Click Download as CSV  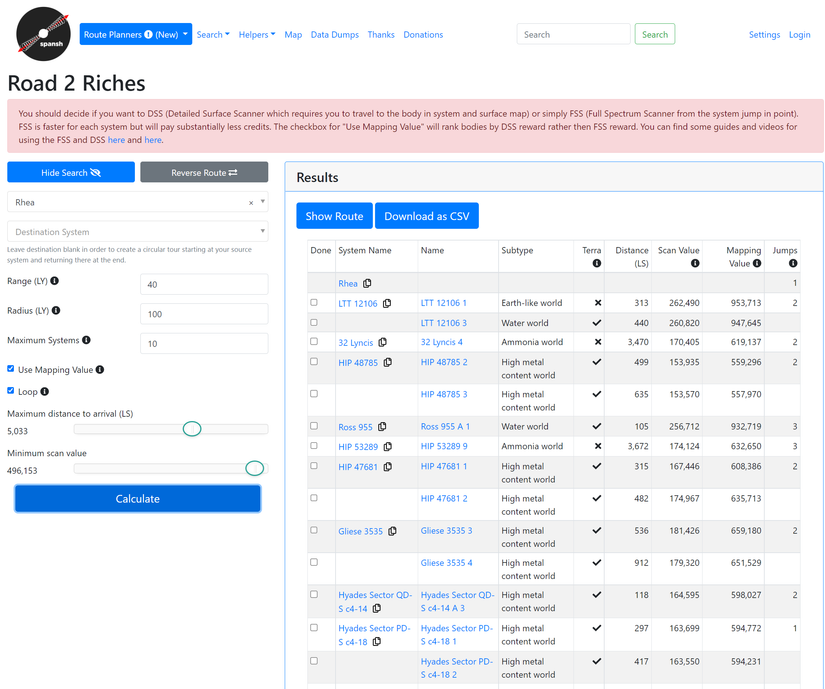[x=426, y=216]
